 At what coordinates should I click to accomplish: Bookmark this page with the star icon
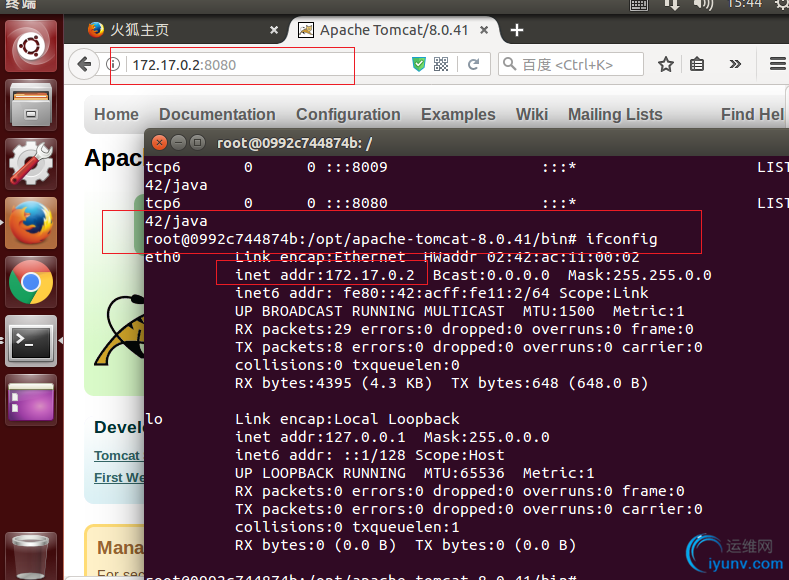click(666, 64)
